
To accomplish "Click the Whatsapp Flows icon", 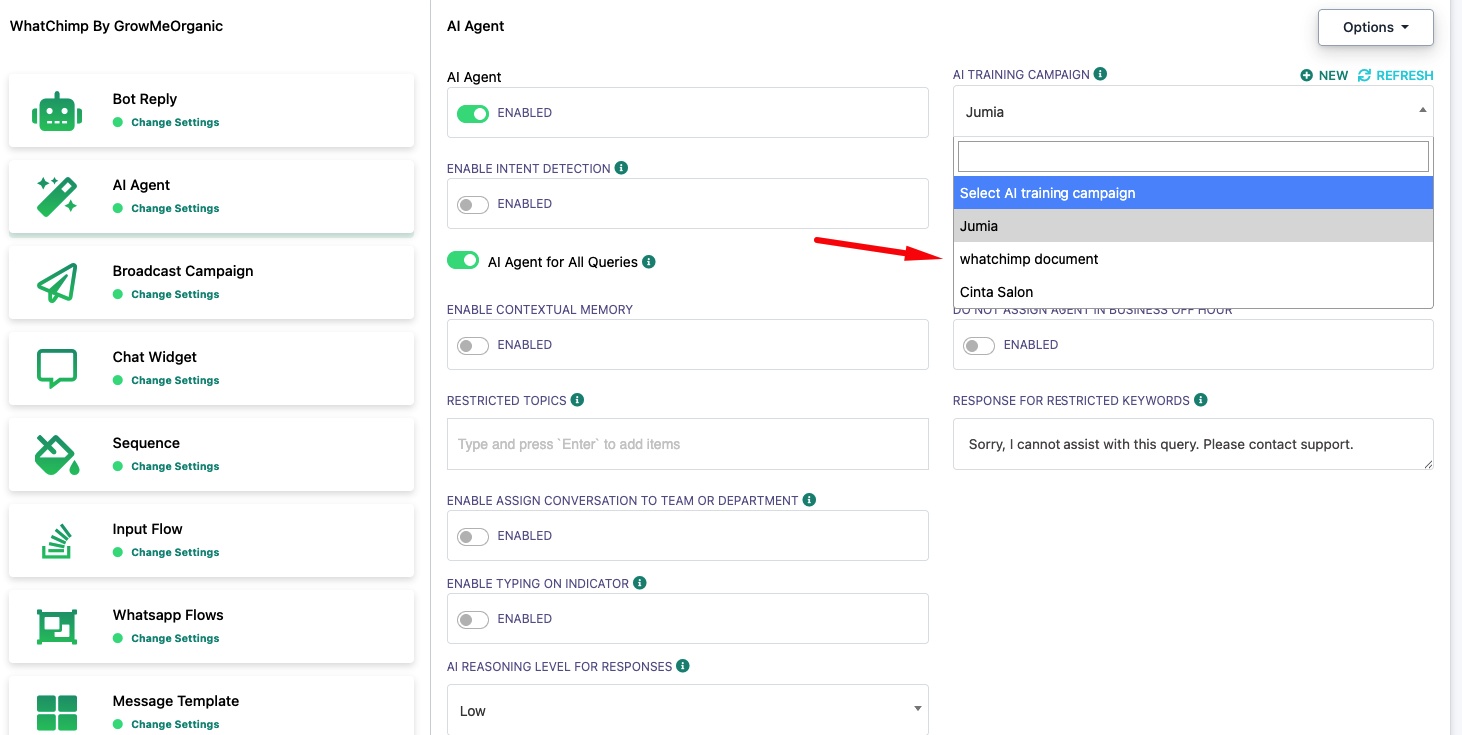I will [x=57, y=626].
